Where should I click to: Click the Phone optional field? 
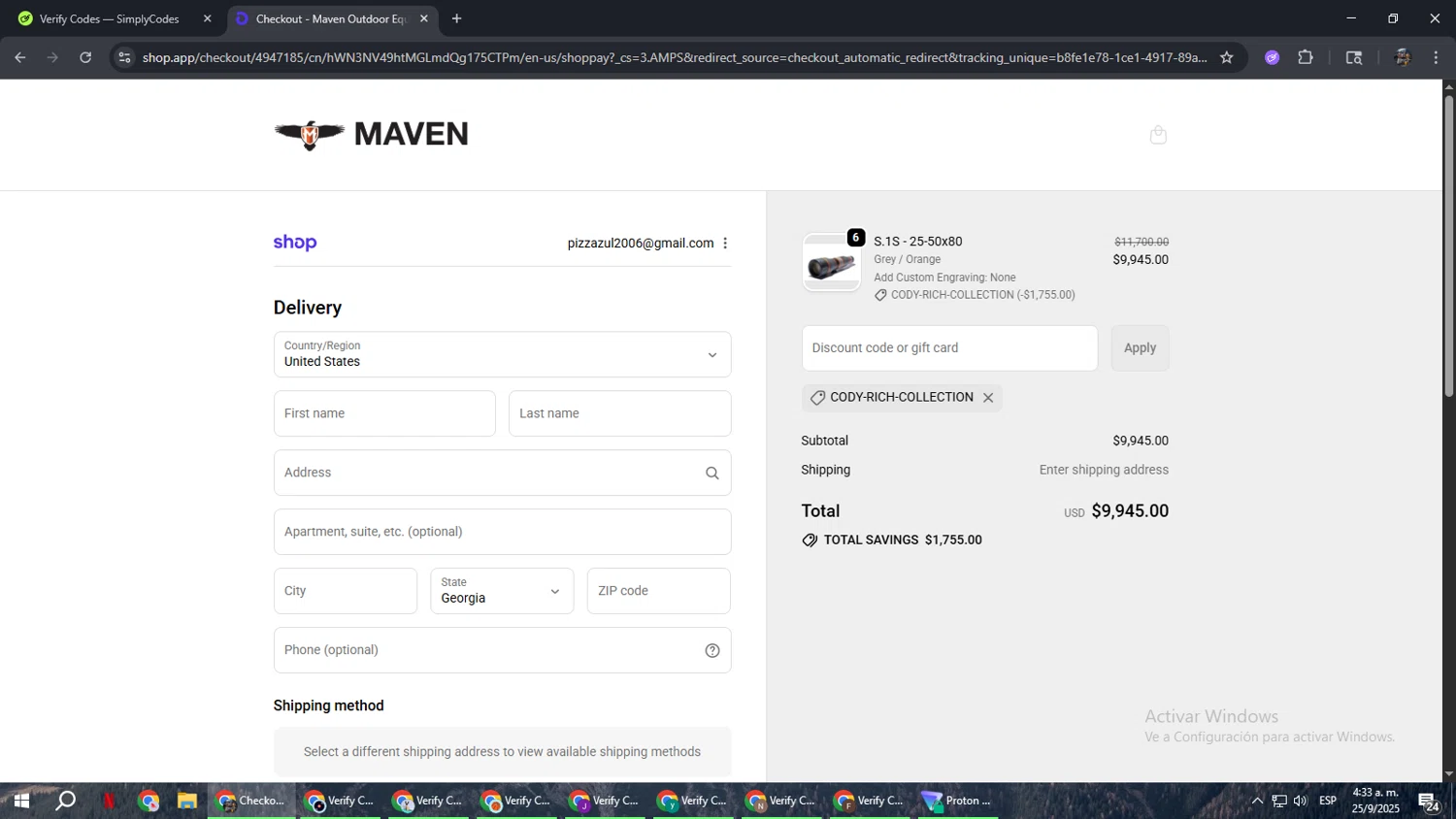[x=502, y=650]
